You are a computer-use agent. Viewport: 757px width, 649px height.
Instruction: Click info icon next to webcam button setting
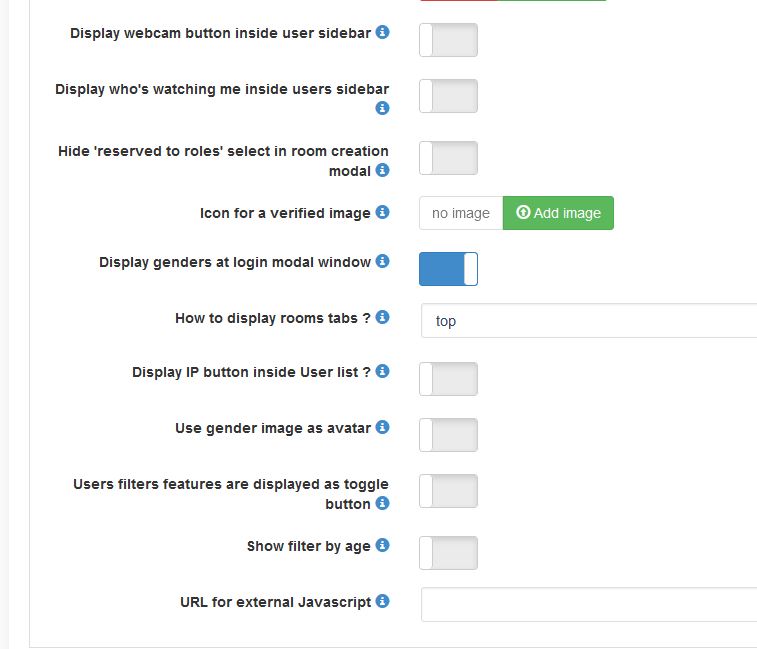click(x=382, y=33)
